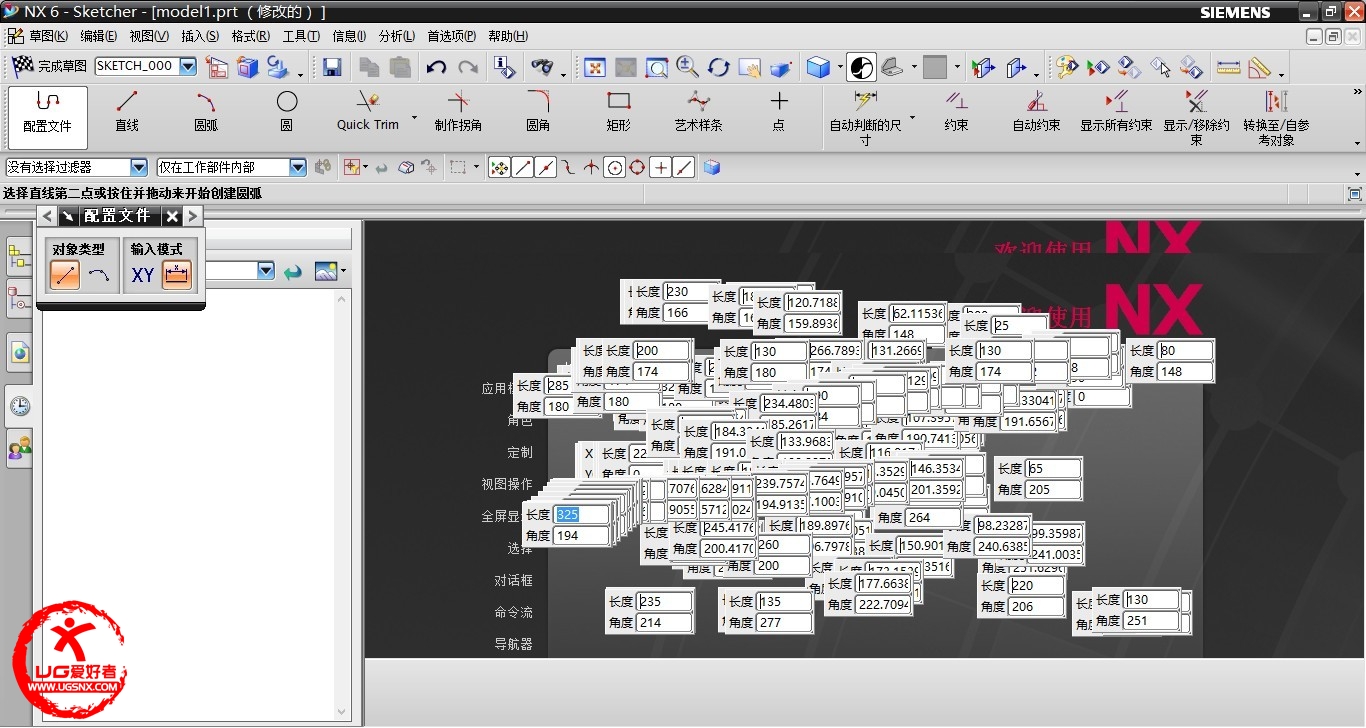This screenshot has height=728, width=1366.
Task: Click 转换至/自参考对象 convert to reference
Action: (1276, 117)
